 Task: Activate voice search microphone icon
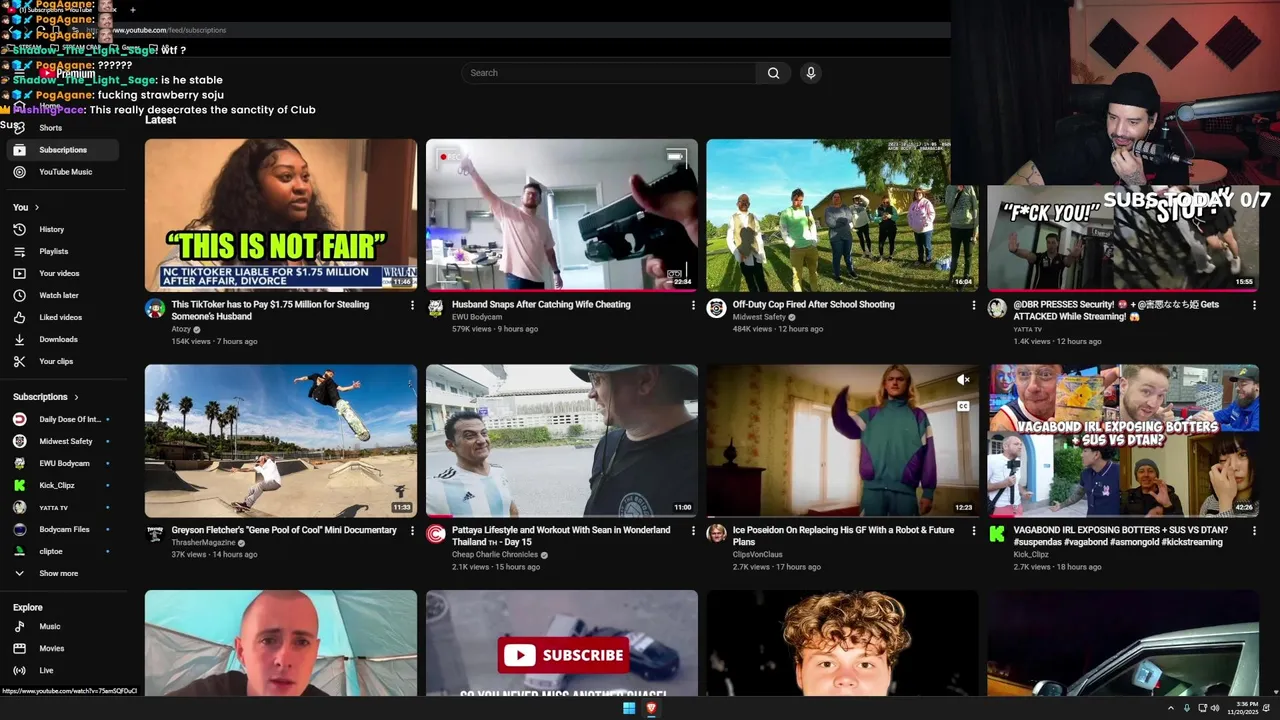(811, 73)
